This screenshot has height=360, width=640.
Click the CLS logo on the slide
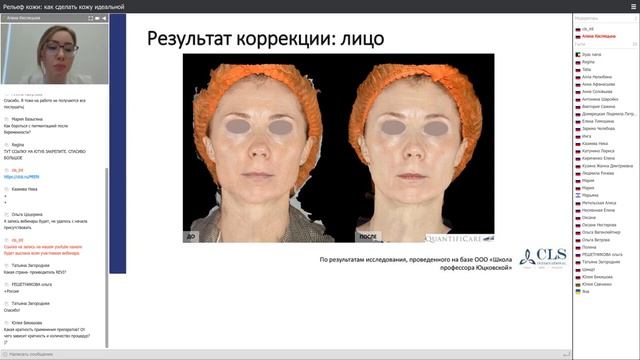point(543,258)
